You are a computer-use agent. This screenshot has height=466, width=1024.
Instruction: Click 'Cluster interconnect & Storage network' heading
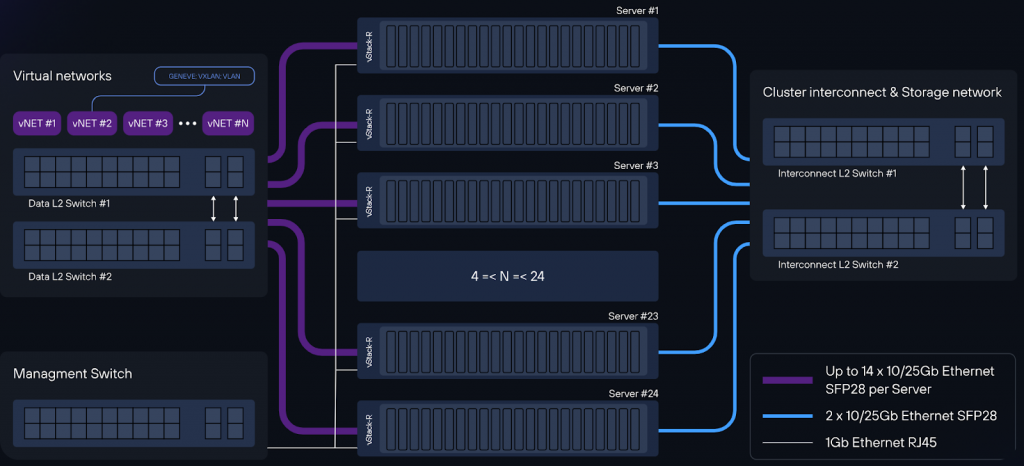click(882, 93)
